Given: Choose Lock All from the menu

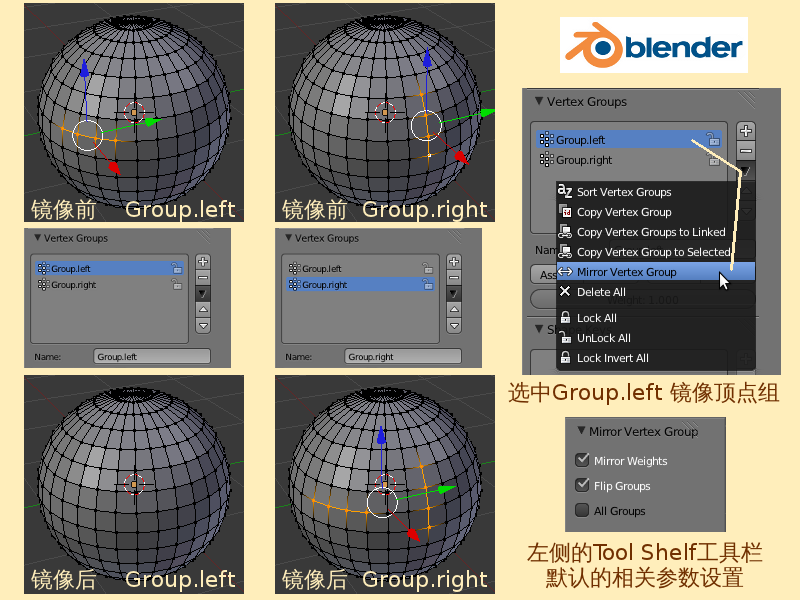Looking at the screenshot, I should click(x=655, y=318).
